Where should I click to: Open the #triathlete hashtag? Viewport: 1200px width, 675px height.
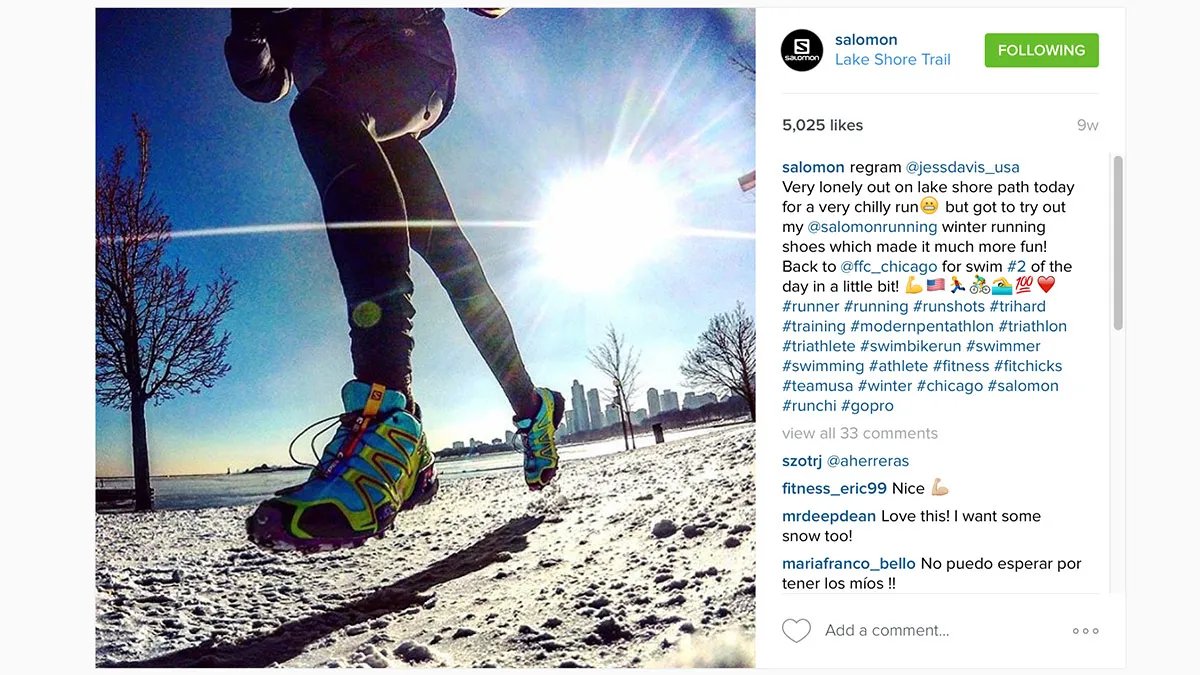point(819,346)
